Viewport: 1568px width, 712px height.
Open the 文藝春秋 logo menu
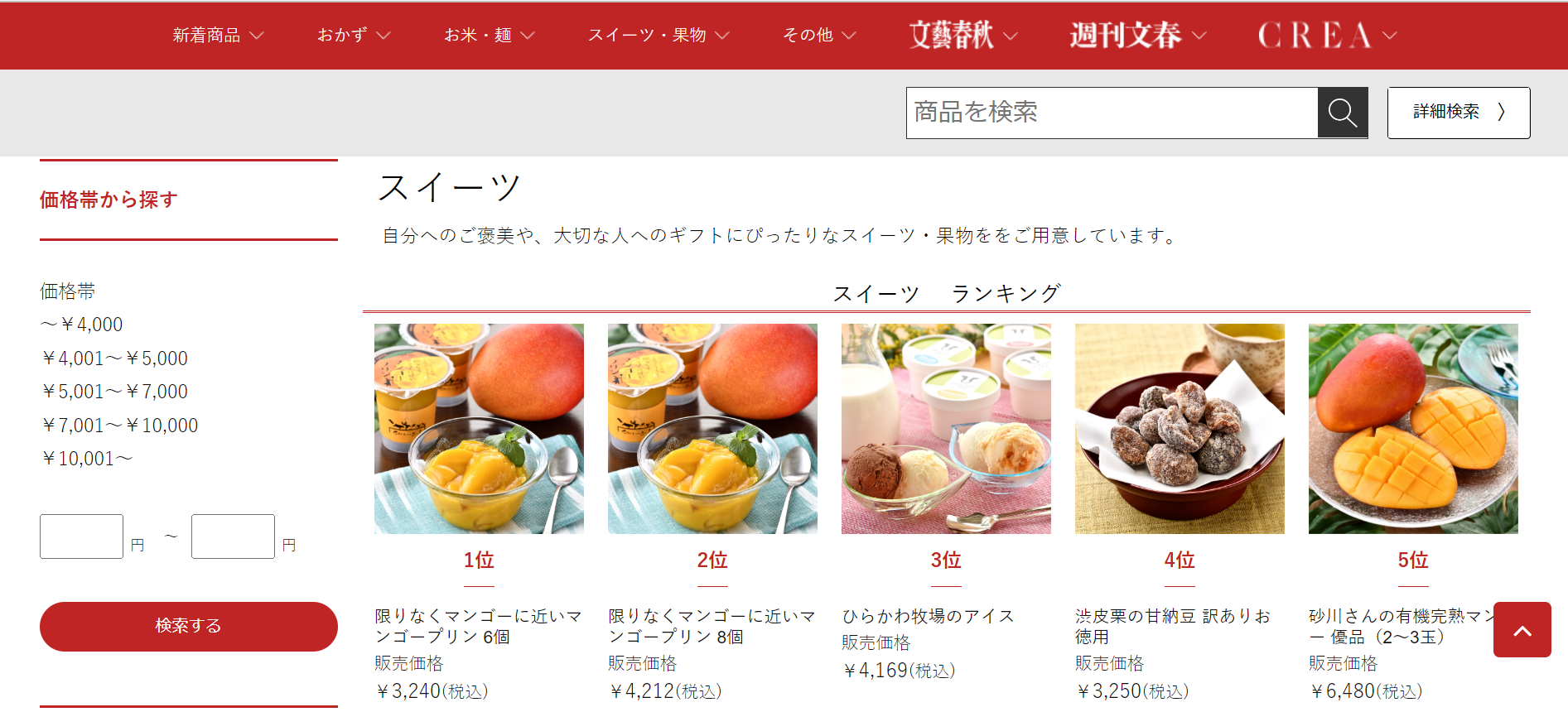coord(963,35)
